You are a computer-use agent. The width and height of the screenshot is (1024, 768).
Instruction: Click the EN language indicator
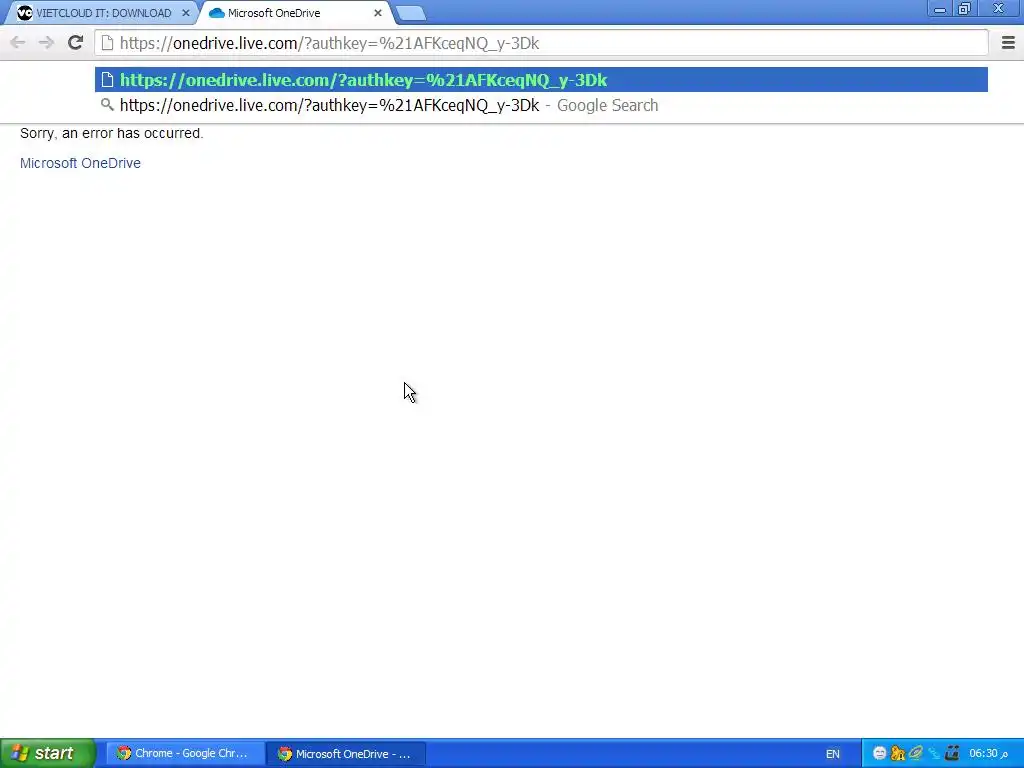pyautogui.click(x=833, y=754)
